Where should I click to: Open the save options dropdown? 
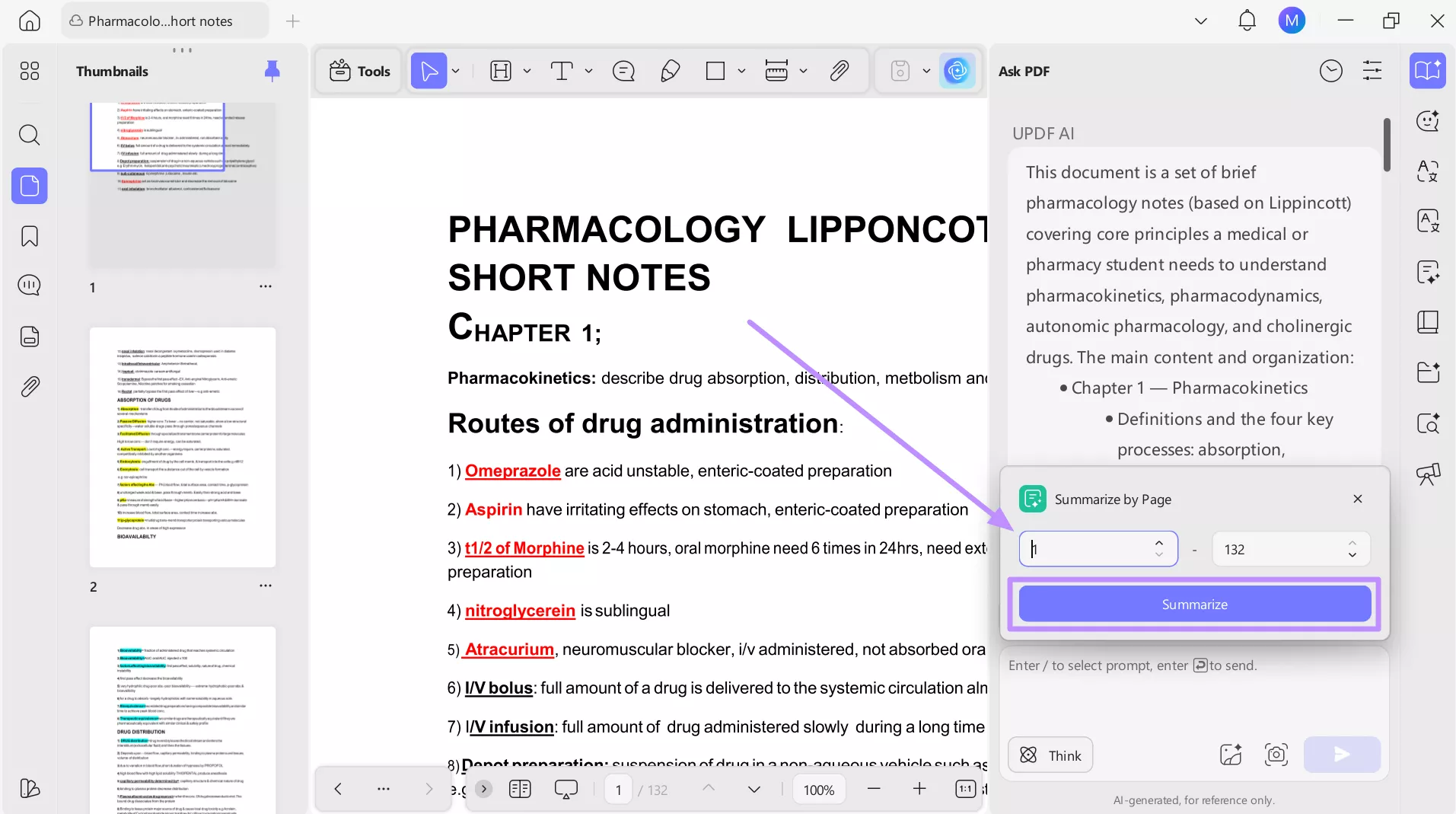click(x=926, y=71)
